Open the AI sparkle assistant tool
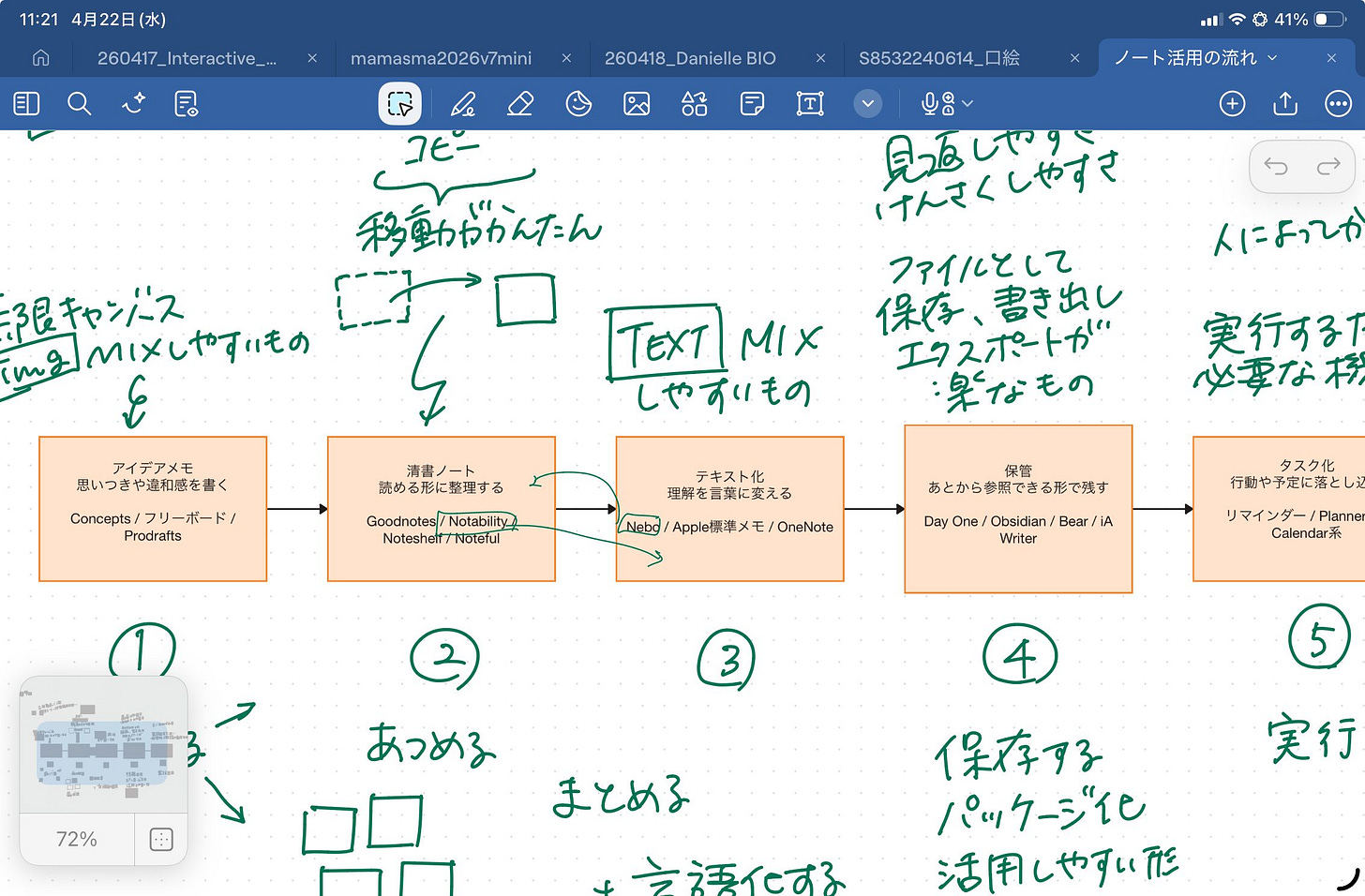The image size is (1365, 896). (134, 103)
